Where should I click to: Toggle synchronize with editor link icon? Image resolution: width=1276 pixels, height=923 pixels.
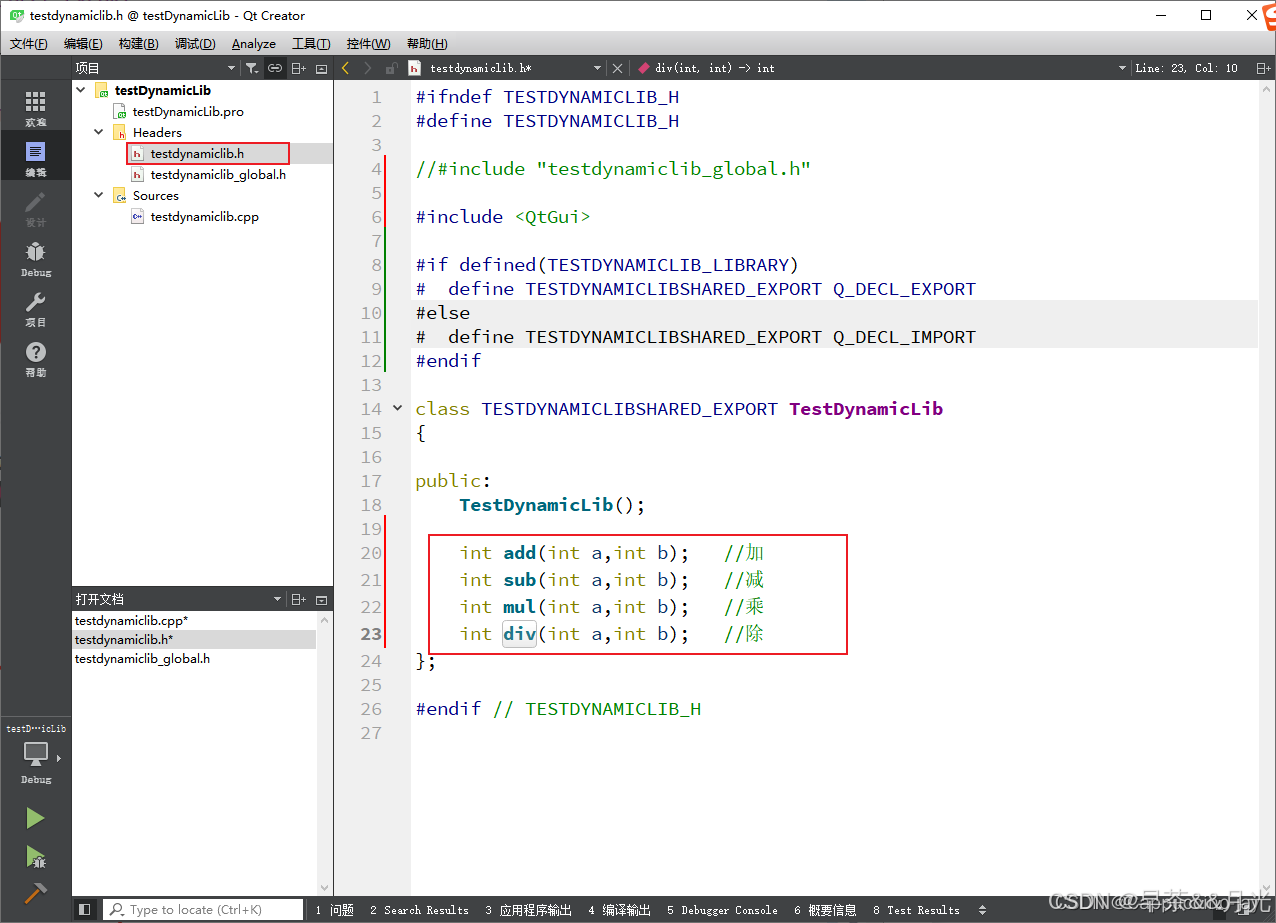pos(275,68)
